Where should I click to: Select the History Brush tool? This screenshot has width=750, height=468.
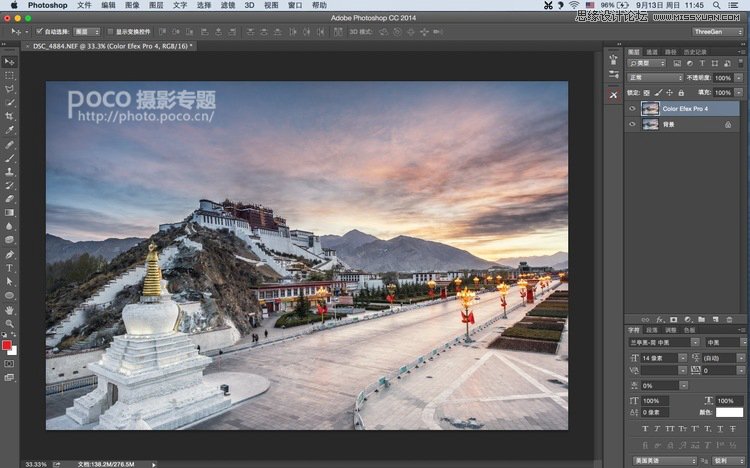(x=9, y=185)
